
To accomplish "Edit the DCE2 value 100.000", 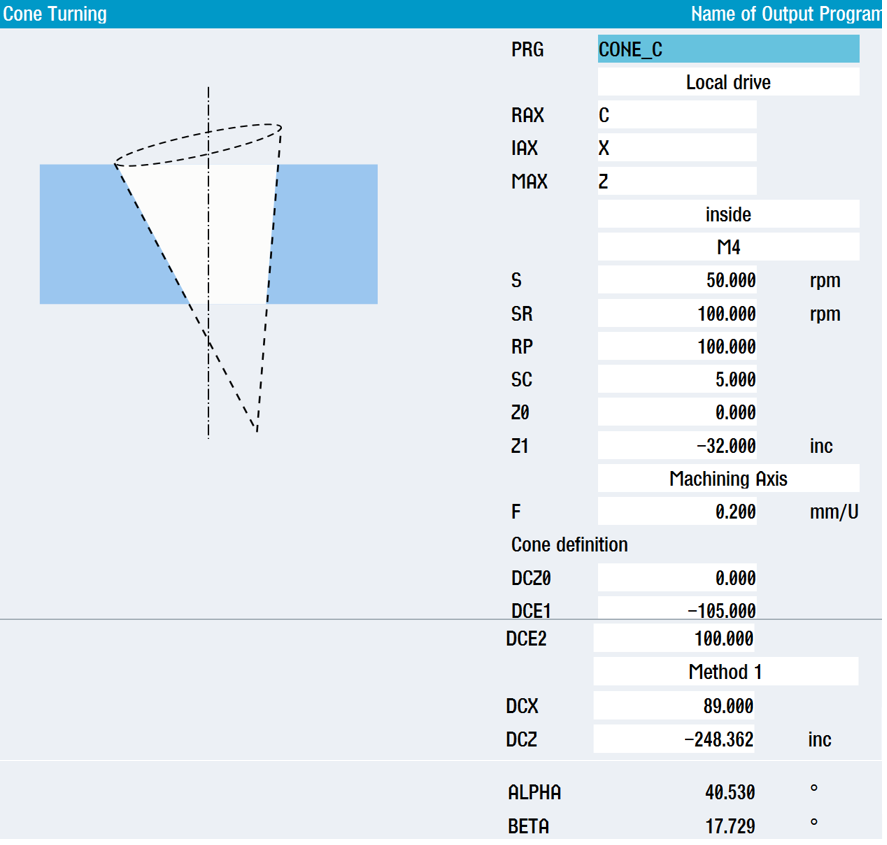I will (673, 639).
